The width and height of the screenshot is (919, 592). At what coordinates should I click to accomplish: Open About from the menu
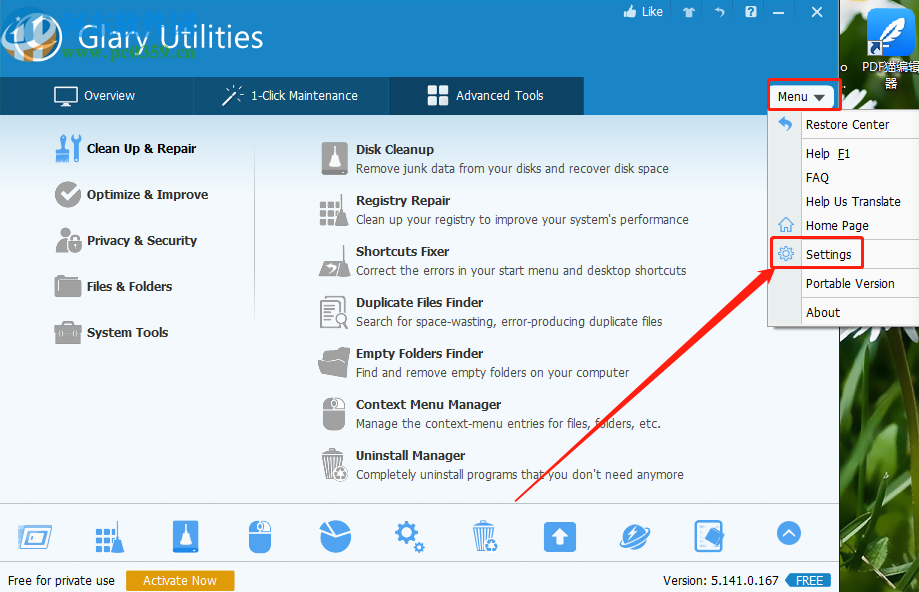pyautogui.click(x=845, y=312)
